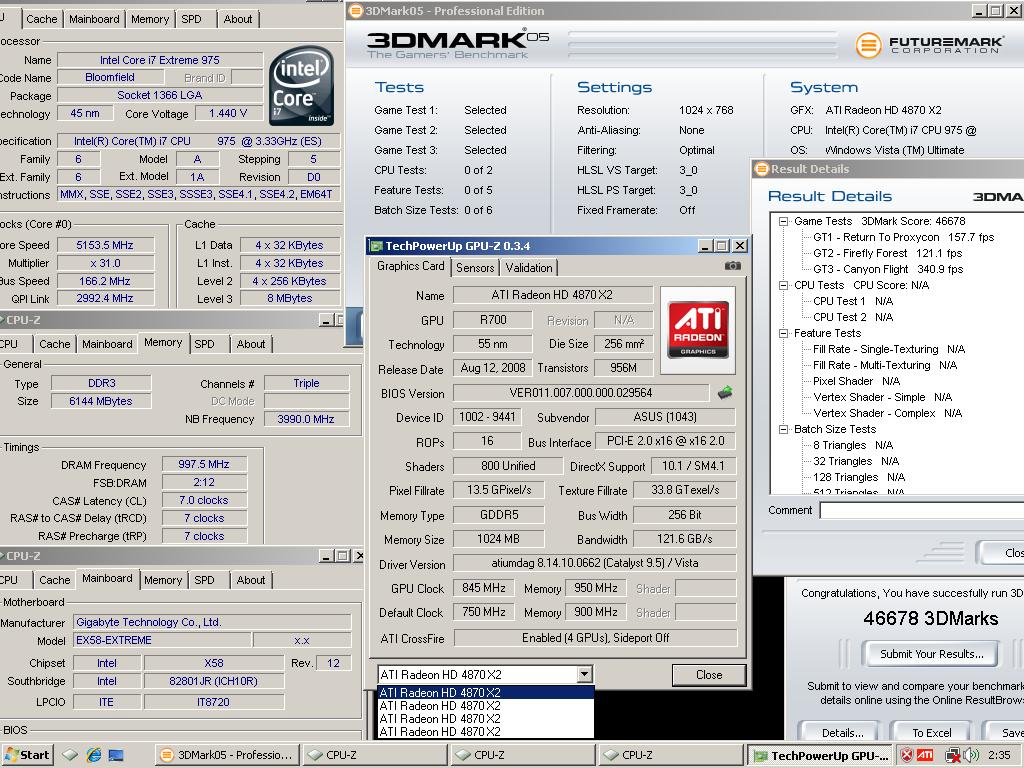Click the Futuremark orange logo icon
Viewport: 1024px width, 768px height.
pos(869,45)
